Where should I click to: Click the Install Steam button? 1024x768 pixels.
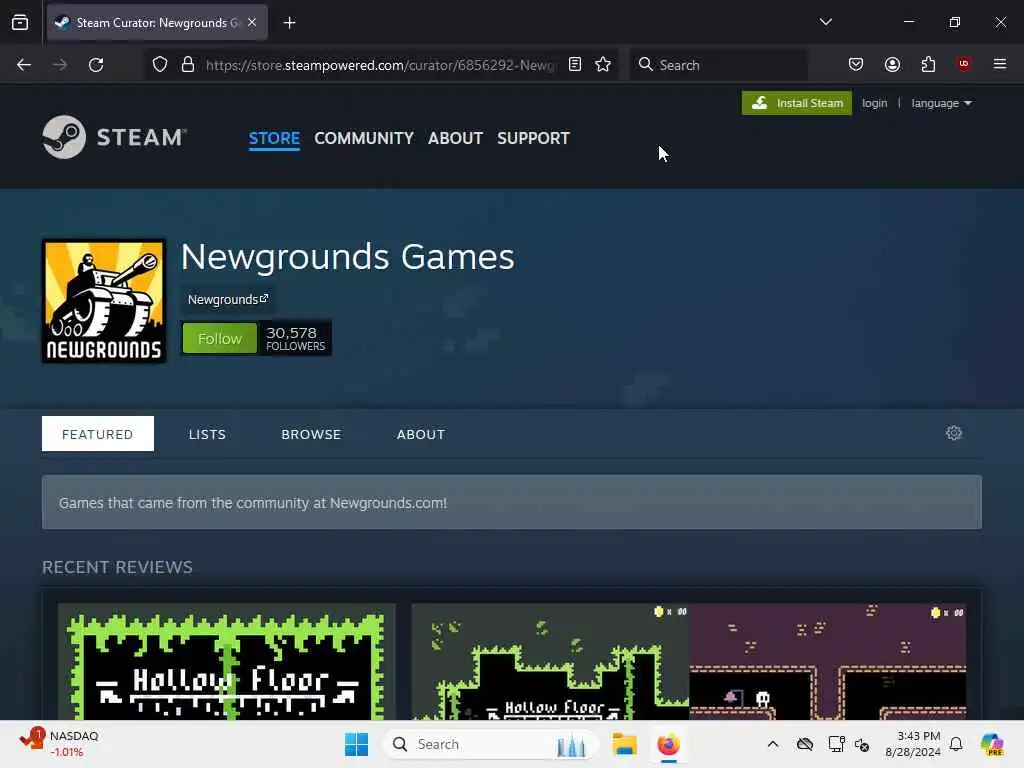[x=797, y=103]
